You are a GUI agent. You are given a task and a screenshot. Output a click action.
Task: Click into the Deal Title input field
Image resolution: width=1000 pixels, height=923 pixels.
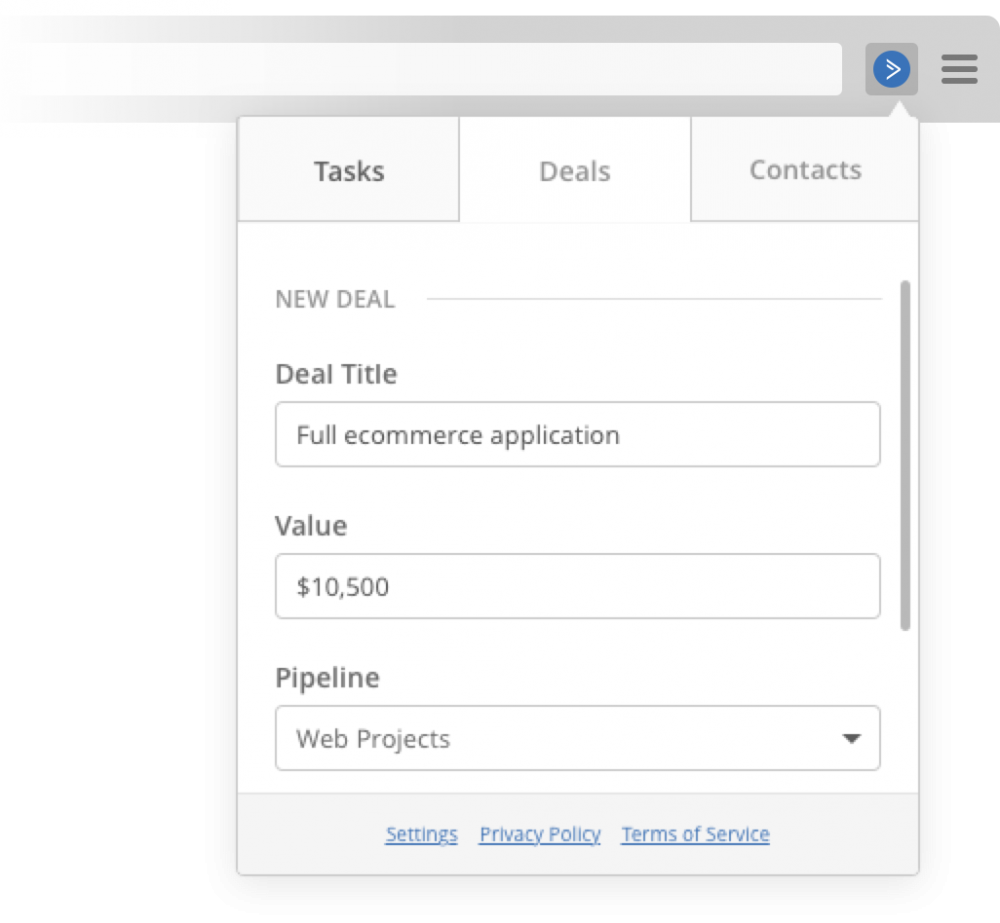pyautogui.click(x=577, y=435)
